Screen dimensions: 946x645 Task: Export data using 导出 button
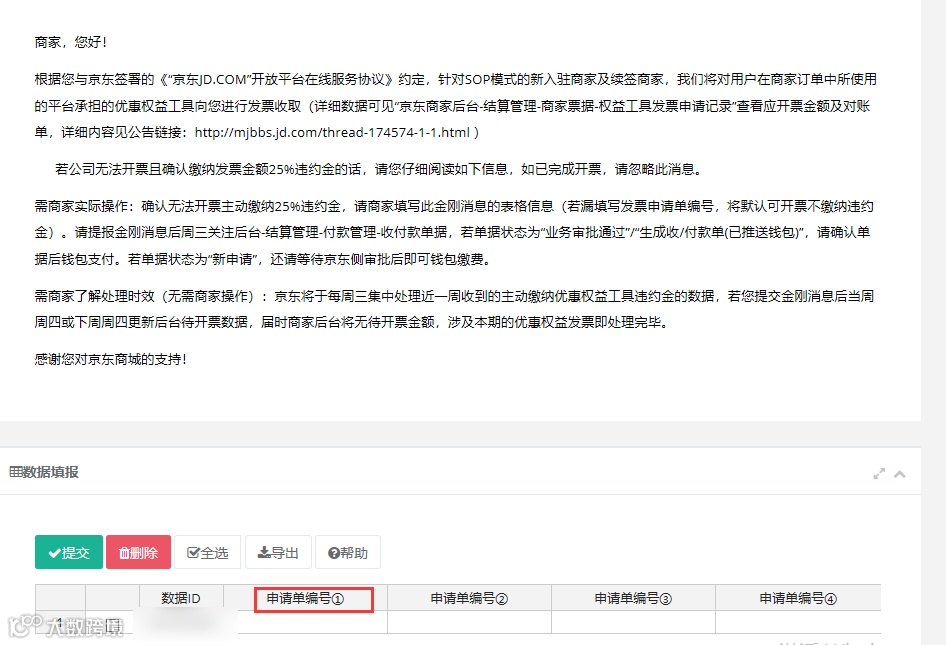pos(278,552)
